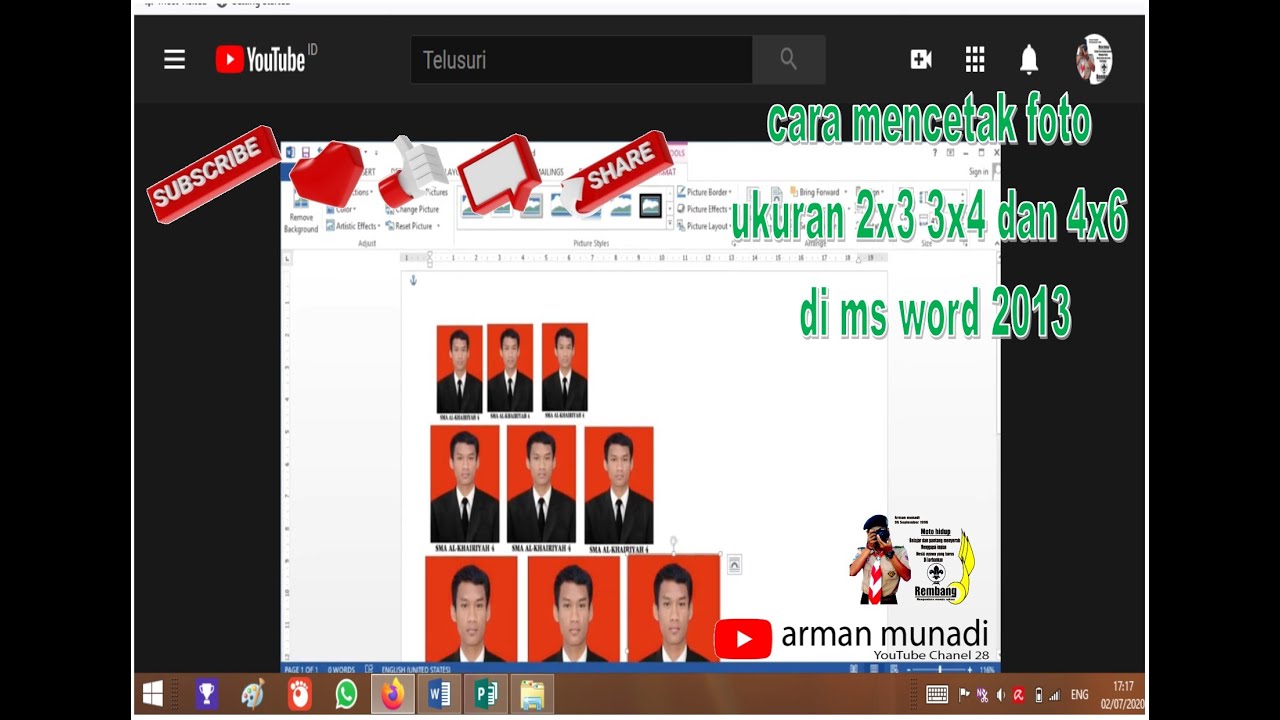
Task: Open the Artistic Effects dropdown
Action: coord(352,226)
